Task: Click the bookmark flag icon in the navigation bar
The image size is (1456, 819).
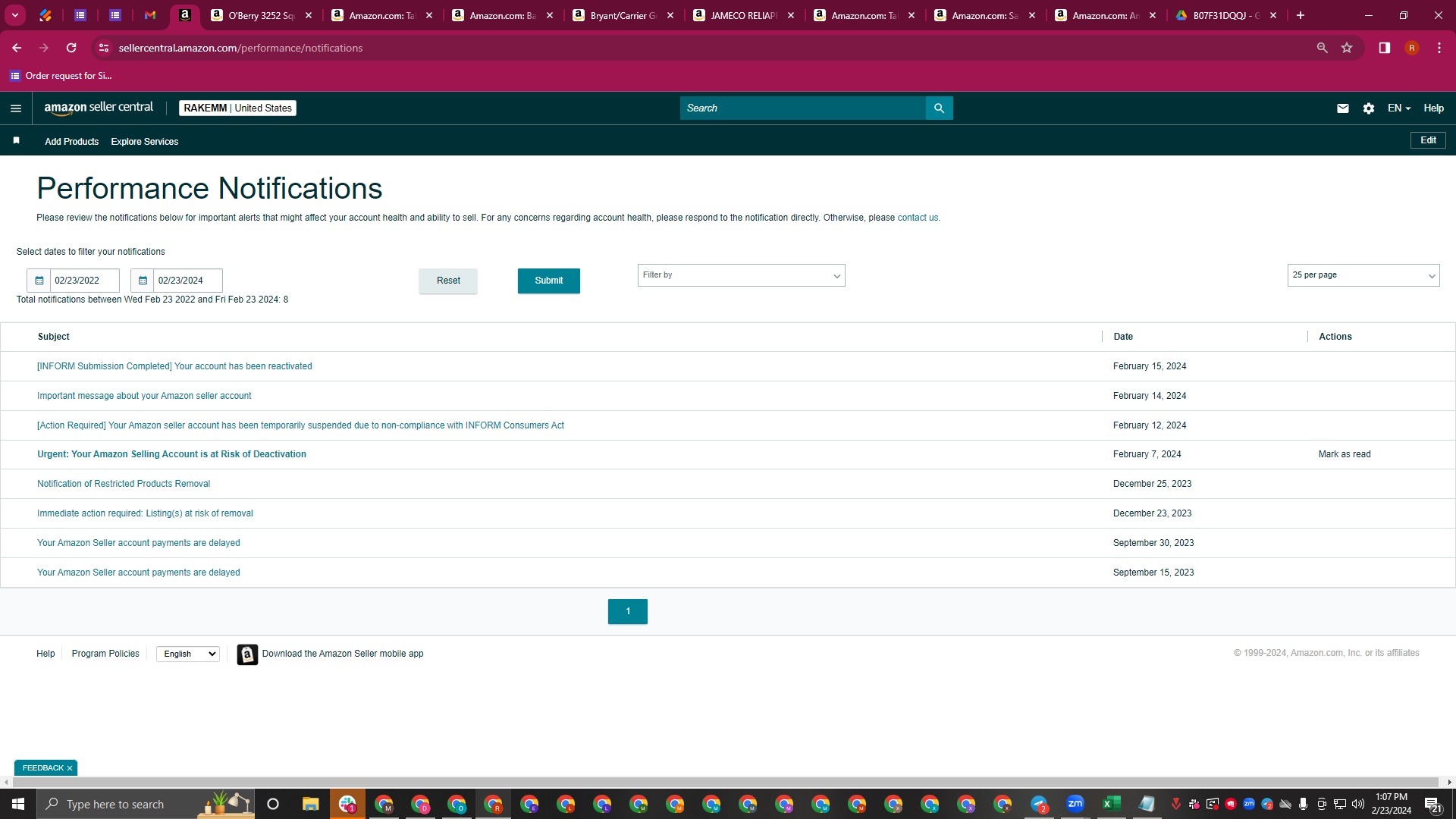Action: coord(17,141)
